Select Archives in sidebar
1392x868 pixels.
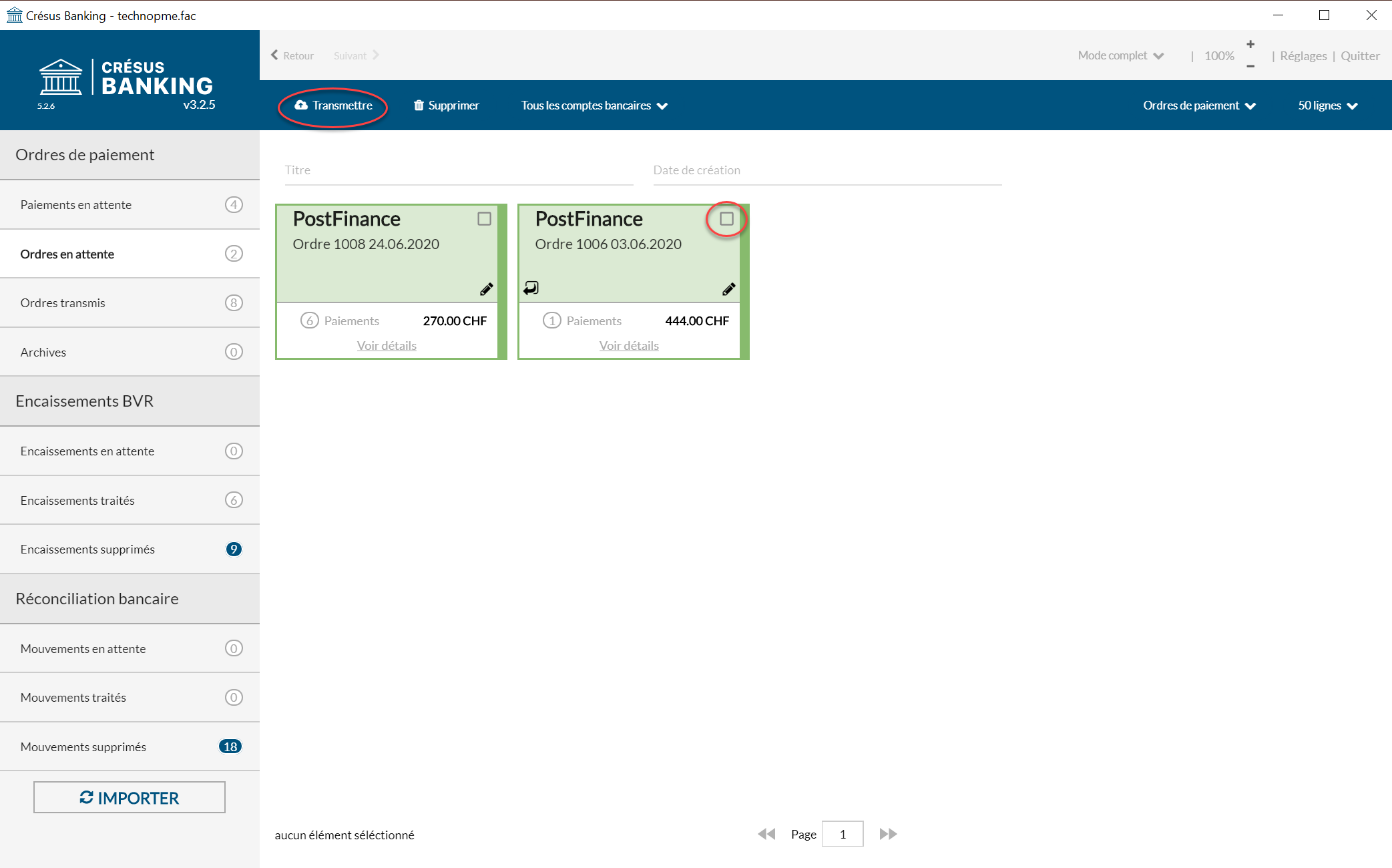click(130, 352)
